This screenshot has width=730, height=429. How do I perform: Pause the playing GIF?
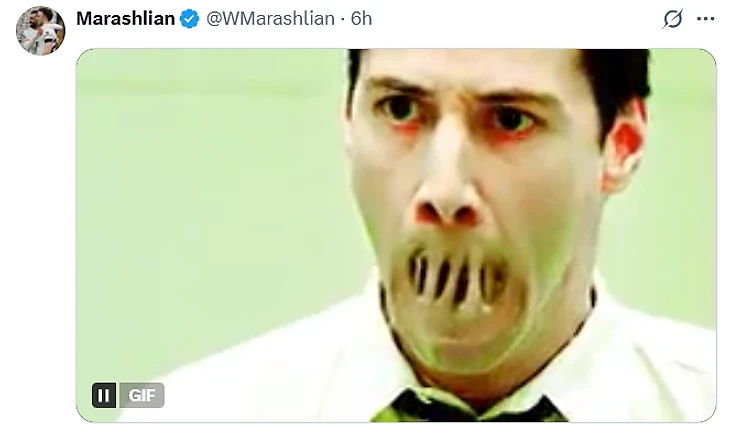click(x=104, y=395)
